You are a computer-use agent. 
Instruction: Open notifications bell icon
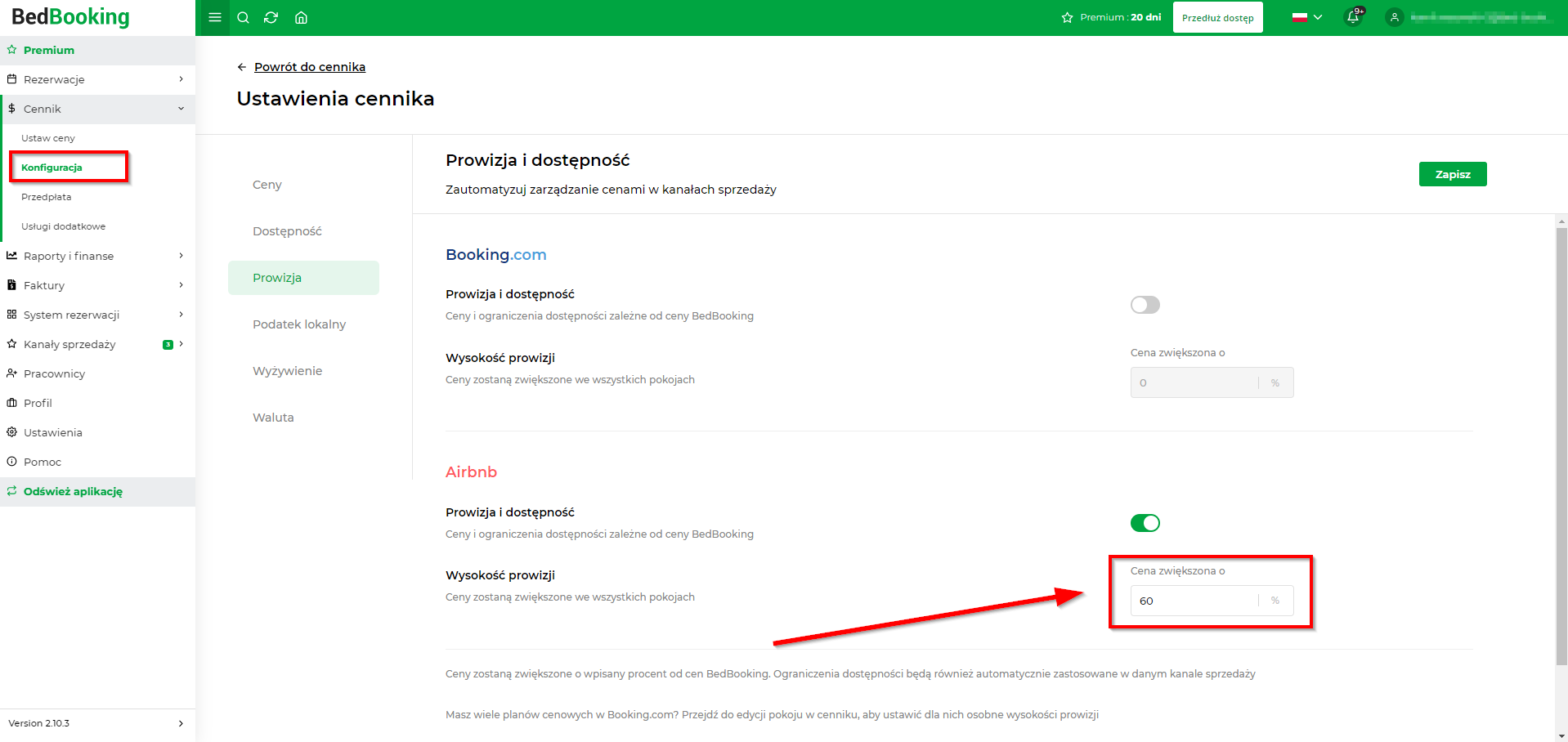pos(1353,17)
